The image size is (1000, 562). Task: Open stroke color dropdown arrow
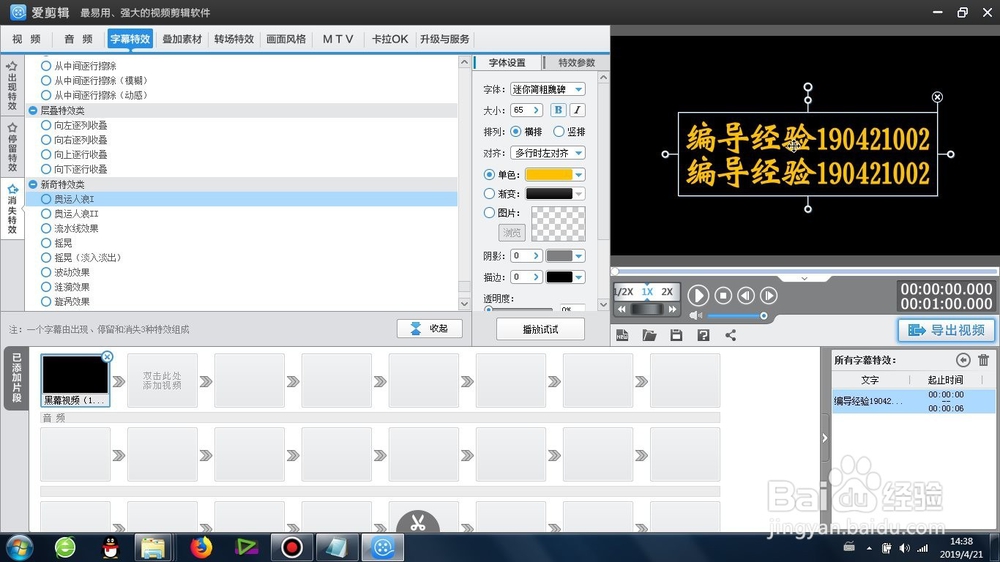(x=578, y=277)
